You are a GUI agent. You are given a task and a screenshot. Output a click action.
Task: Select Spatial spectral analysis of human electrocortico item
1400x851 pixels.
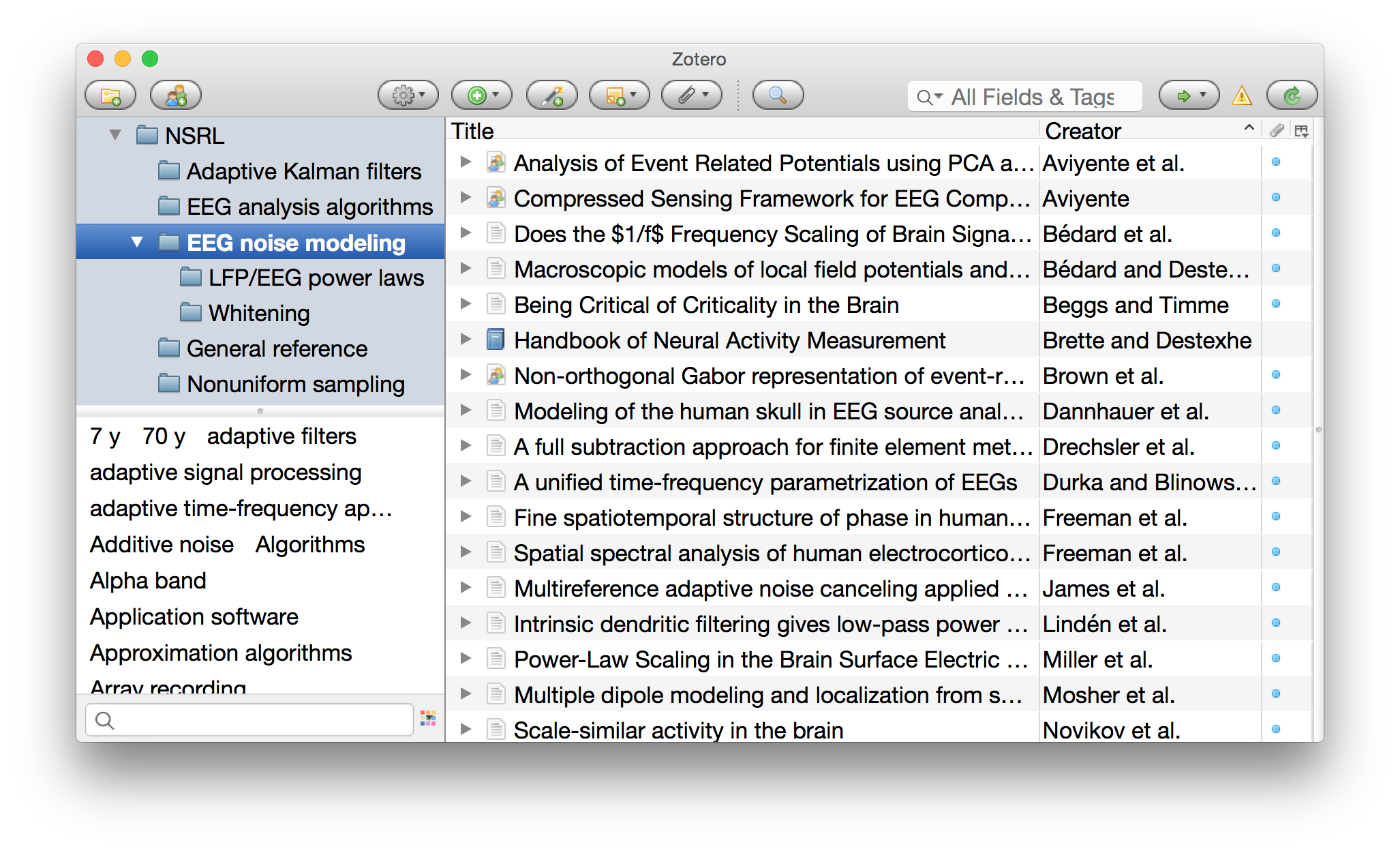[x=879, y=553]
